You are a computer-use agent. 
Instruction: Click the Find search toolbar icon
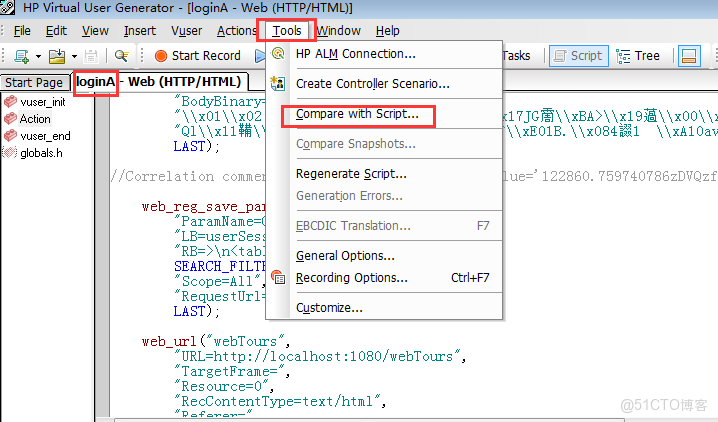point(121,56)
